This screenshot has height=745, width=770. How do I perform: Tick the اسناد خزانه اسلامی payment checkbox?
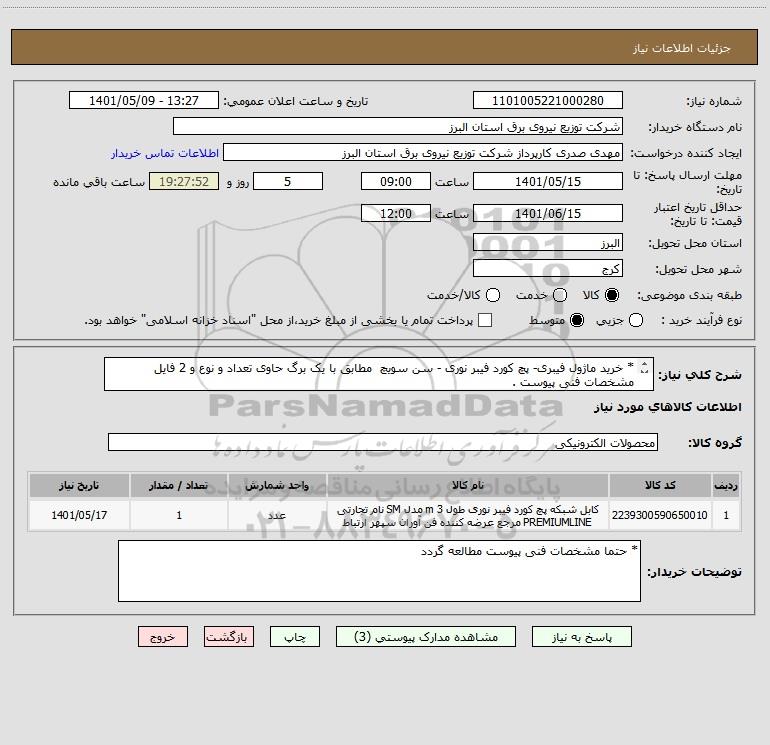[x=485, y=320]
